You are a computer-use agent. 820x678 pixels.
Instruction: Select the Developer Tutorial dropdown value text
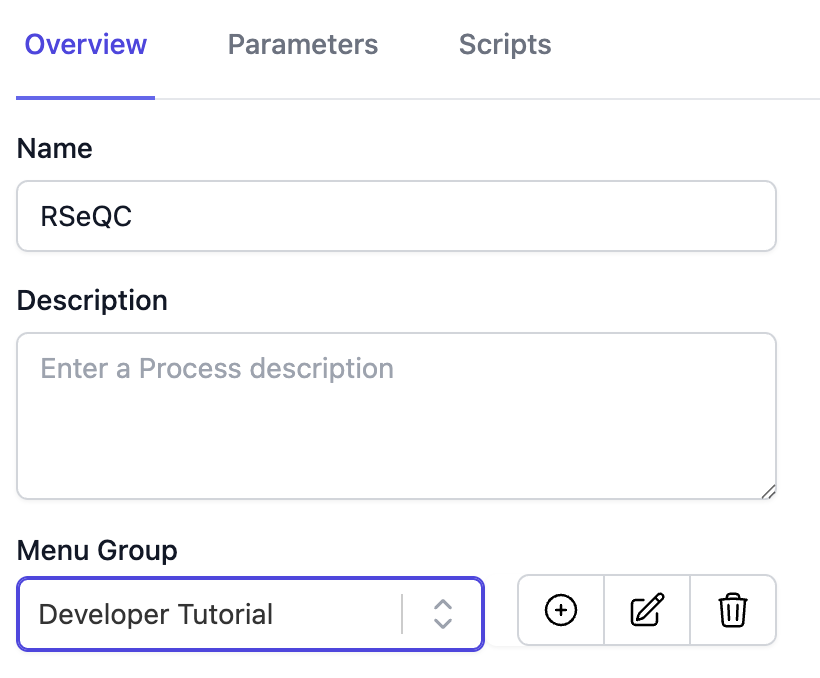click(155, 614)
